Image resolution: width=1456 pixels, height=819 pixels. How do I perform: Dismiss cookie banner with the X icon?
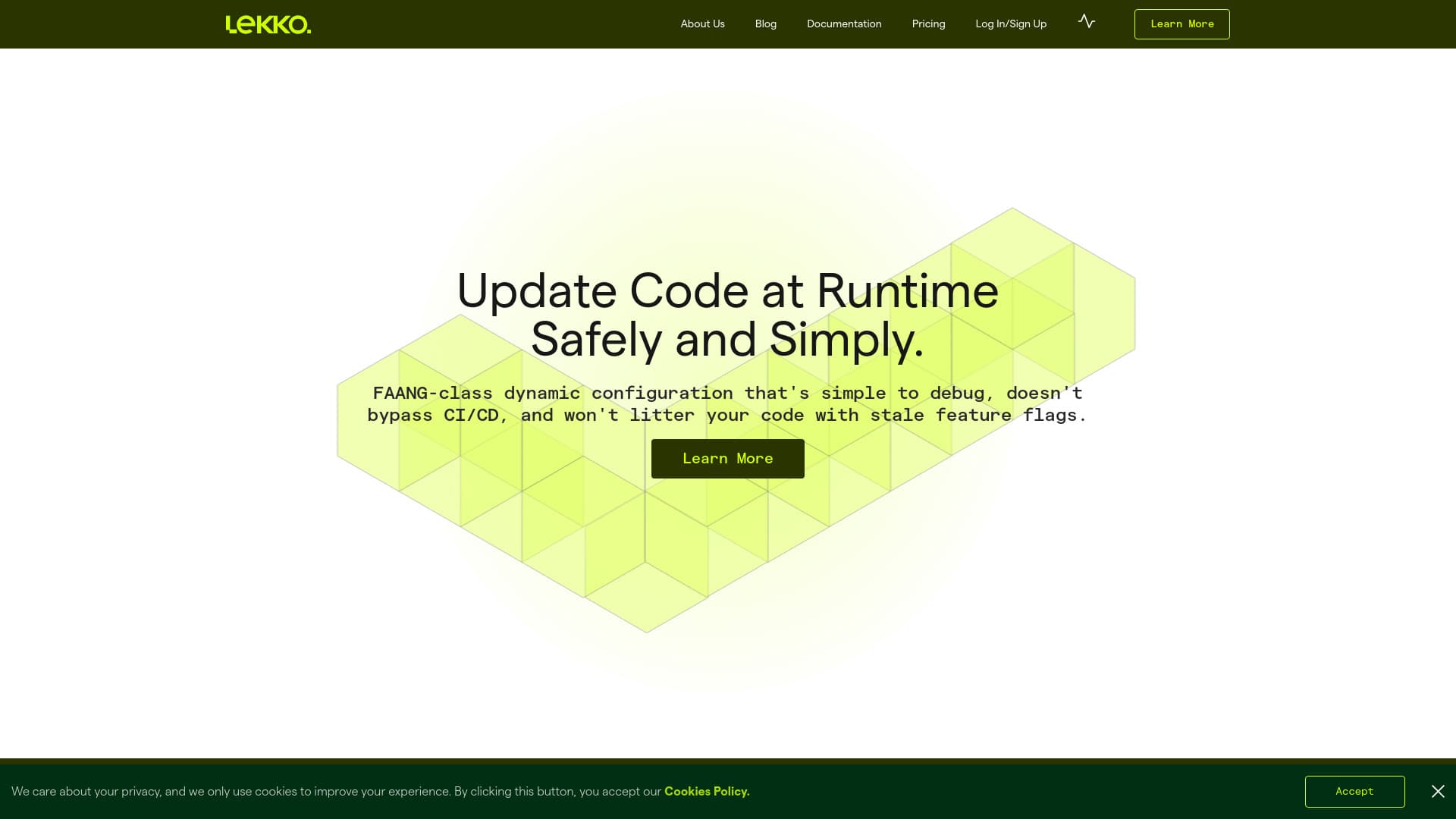(x=1438, y=792)
